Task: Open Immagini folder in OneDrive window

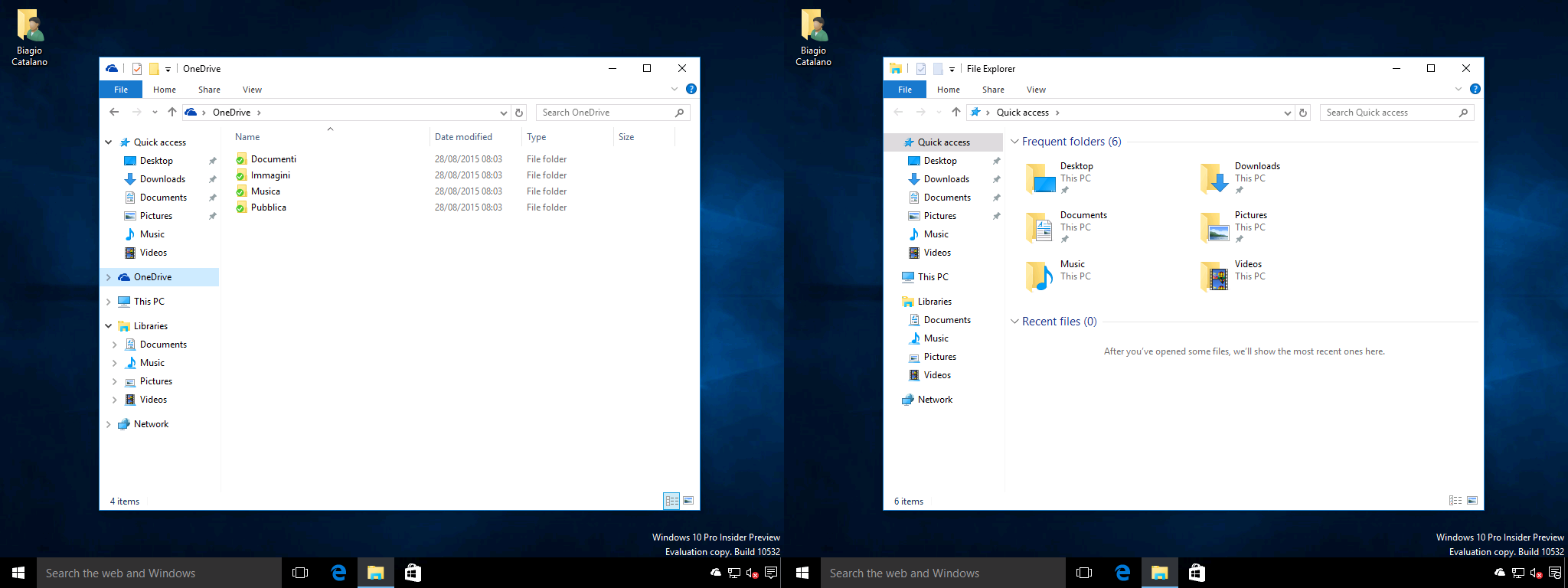Action: (263, 175)
